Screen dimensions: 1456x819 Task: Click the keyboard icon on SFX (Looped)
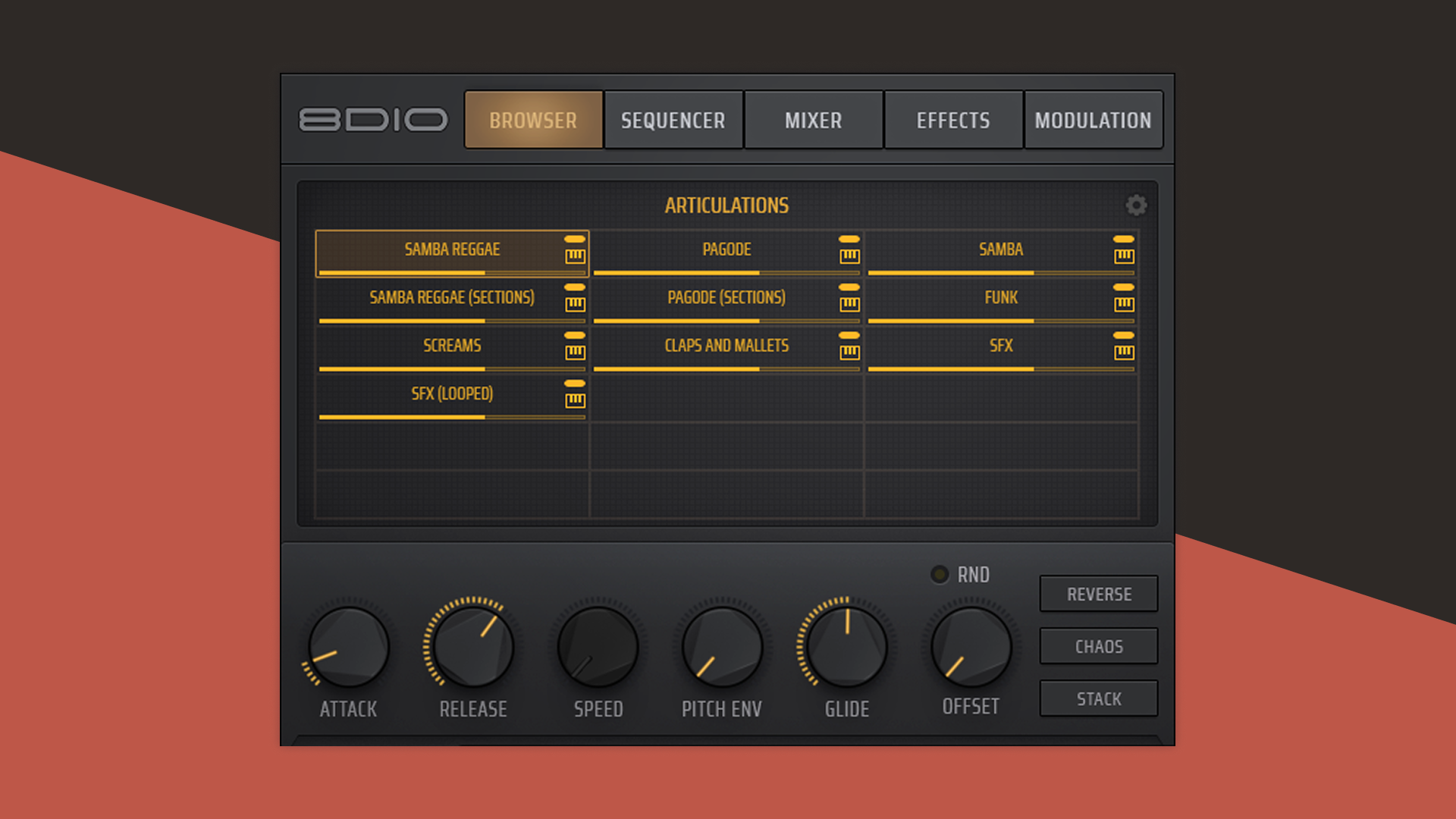coord(575,400)
